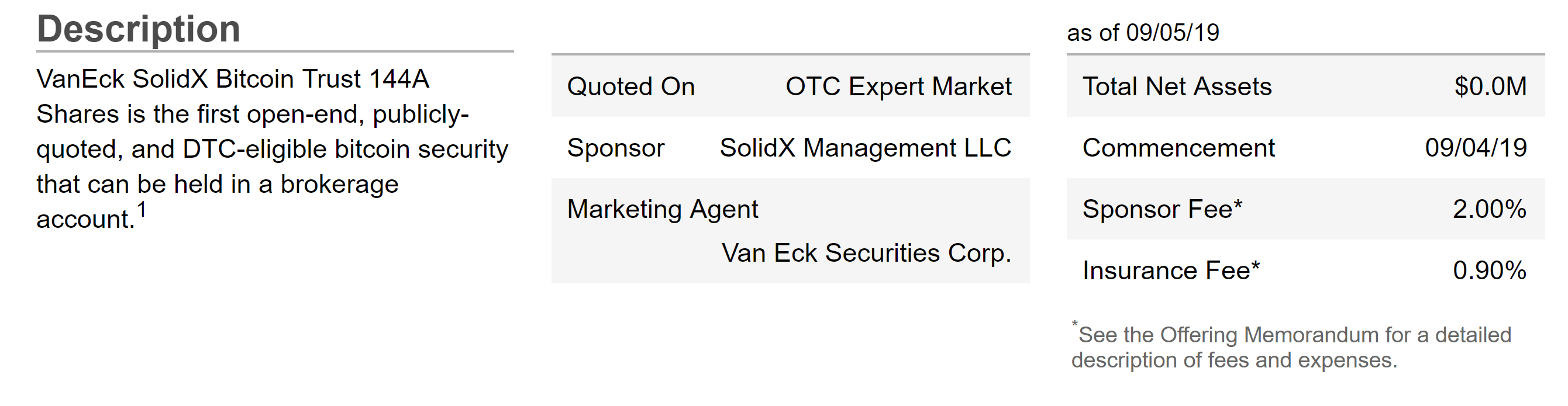Open footnote 1 superscript after "account."

(x=141, y=210)
